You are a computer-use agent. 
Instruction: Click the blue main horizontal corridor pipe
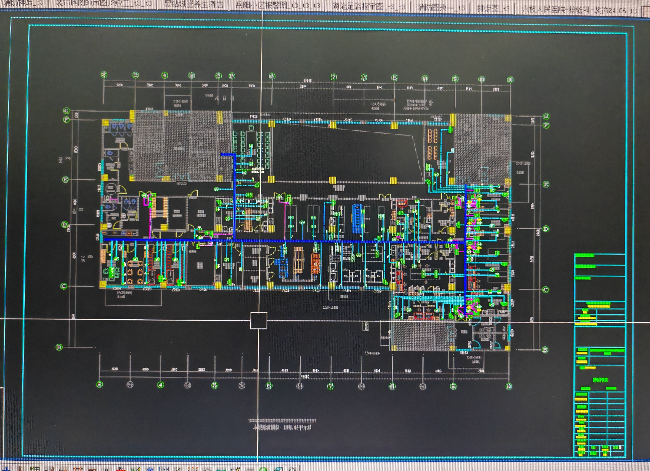coord(300,242)
